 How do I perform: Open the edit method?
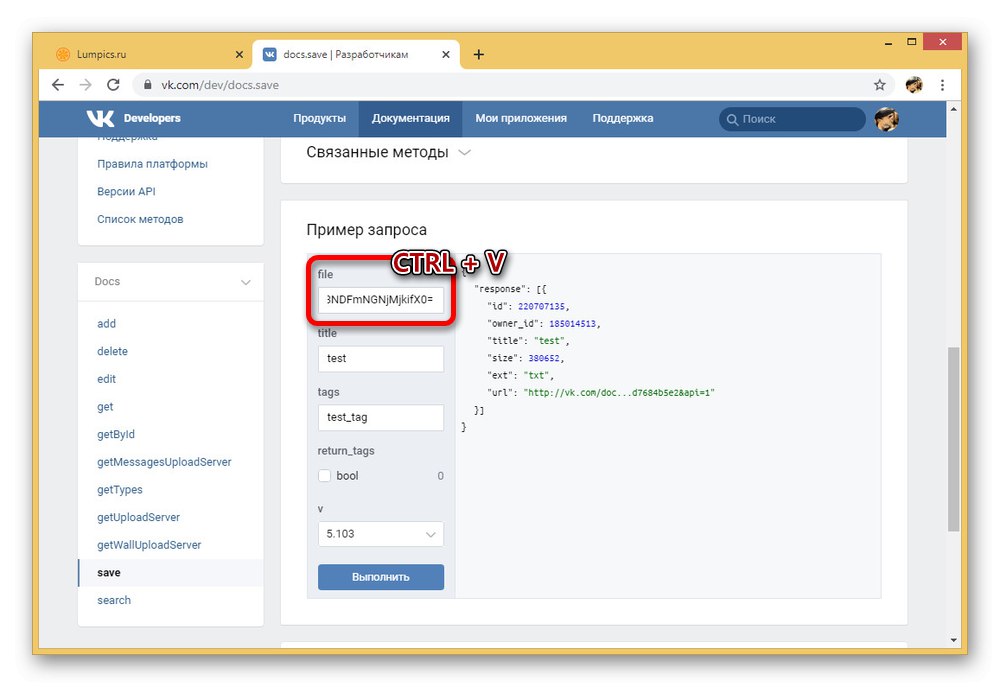coord(107,380)
